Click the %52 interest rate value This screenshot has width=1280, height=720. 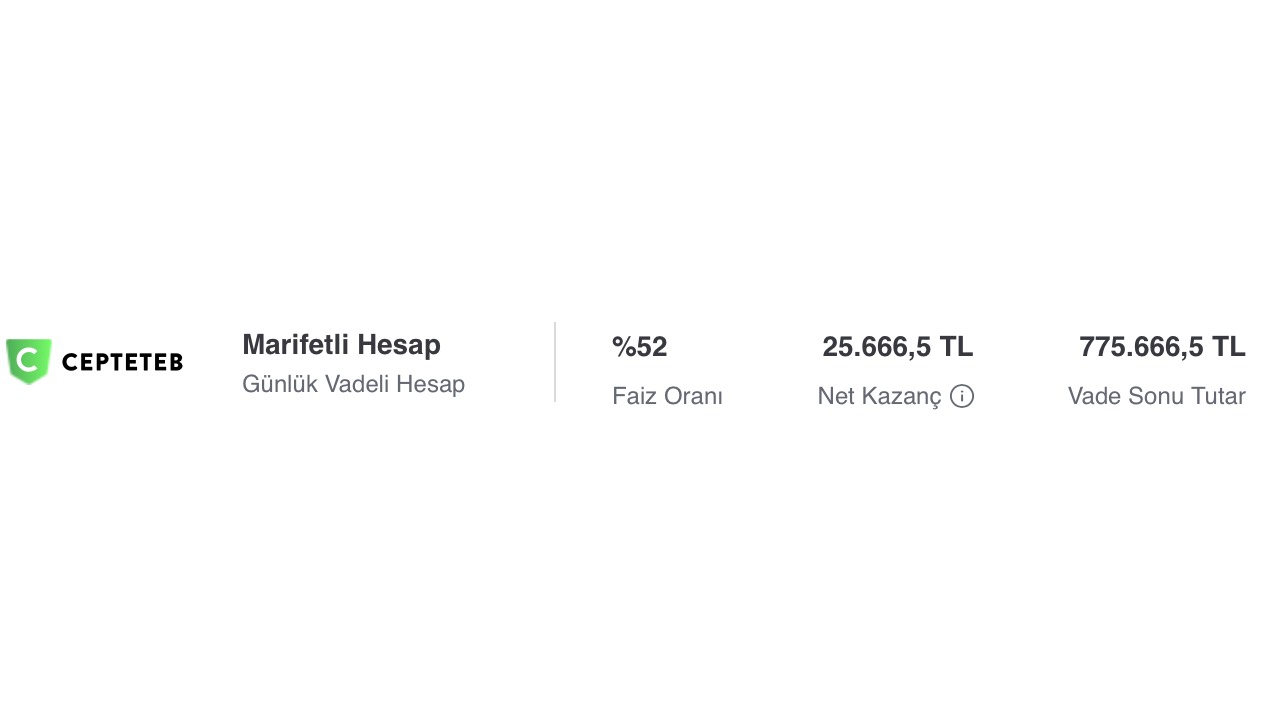(640, 347)
